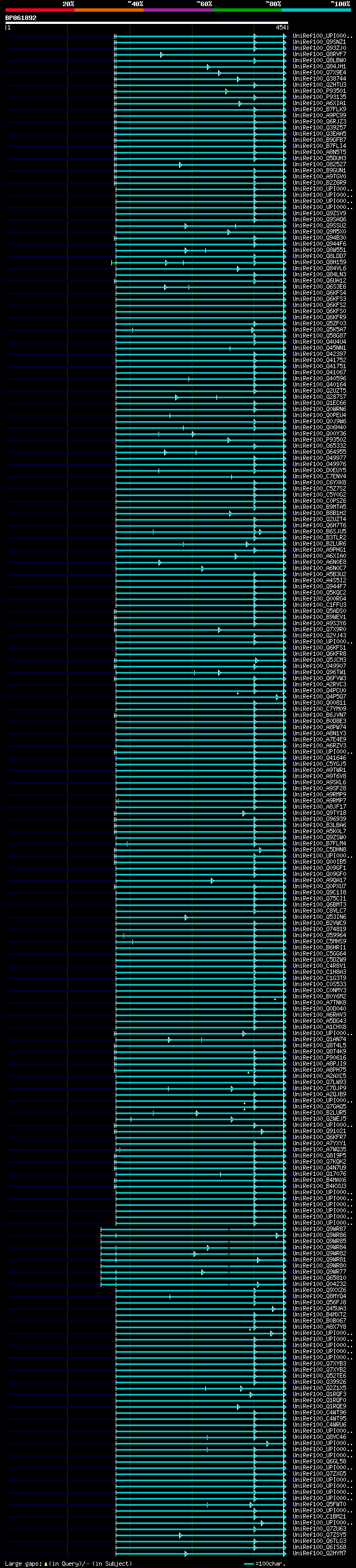Image resolution: width=356 pixels, height=1568 pixels.
Task: Select hit UniRef100_Q8RVF7
Action: click(319, 54)
